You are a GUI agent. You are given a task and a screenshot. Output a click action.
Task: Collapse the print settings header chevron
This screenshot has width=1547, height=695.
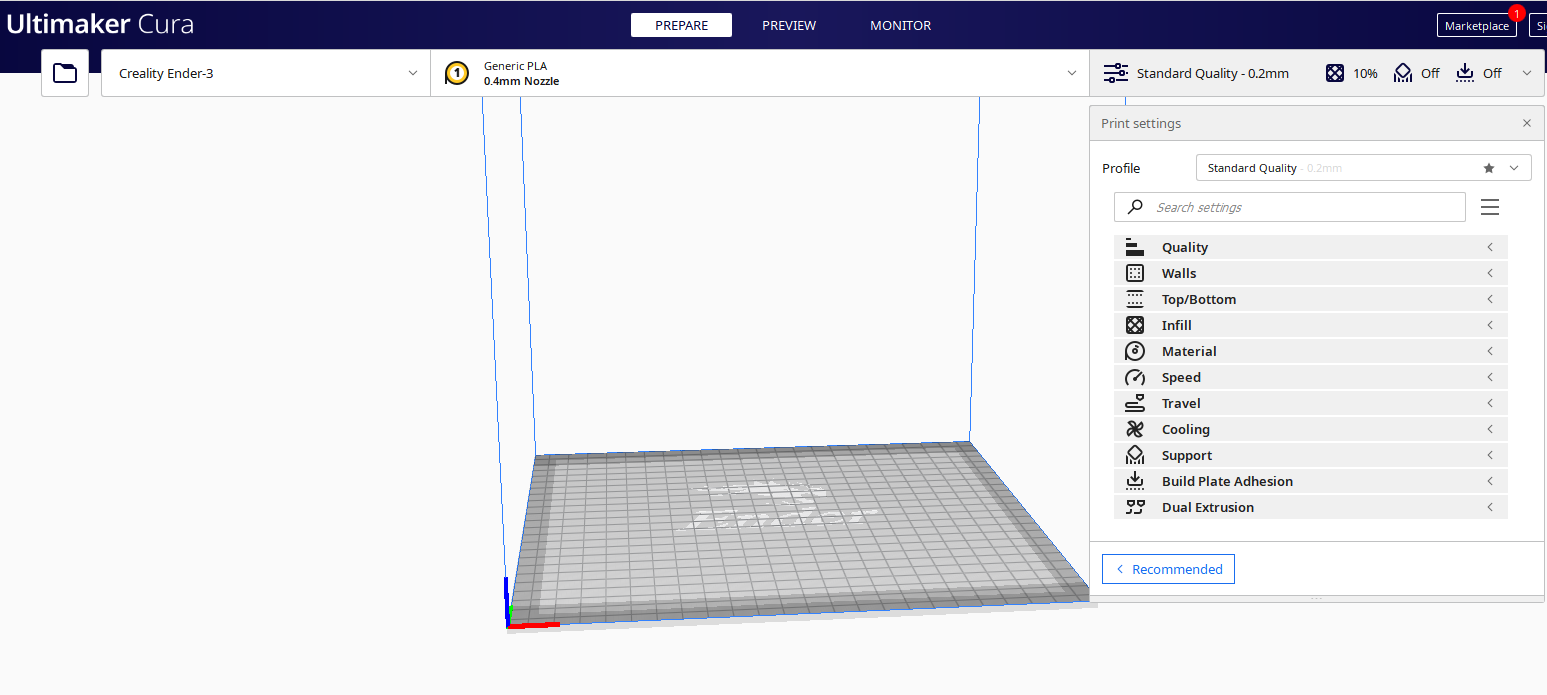coord(1527,73)
